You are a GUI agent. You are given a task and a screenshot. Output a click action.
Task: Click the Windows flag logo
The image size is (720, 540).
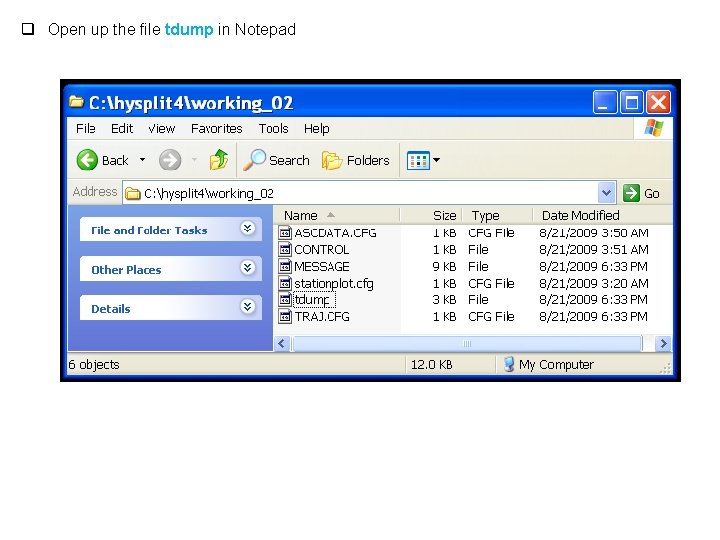click(x=653, y=128)
